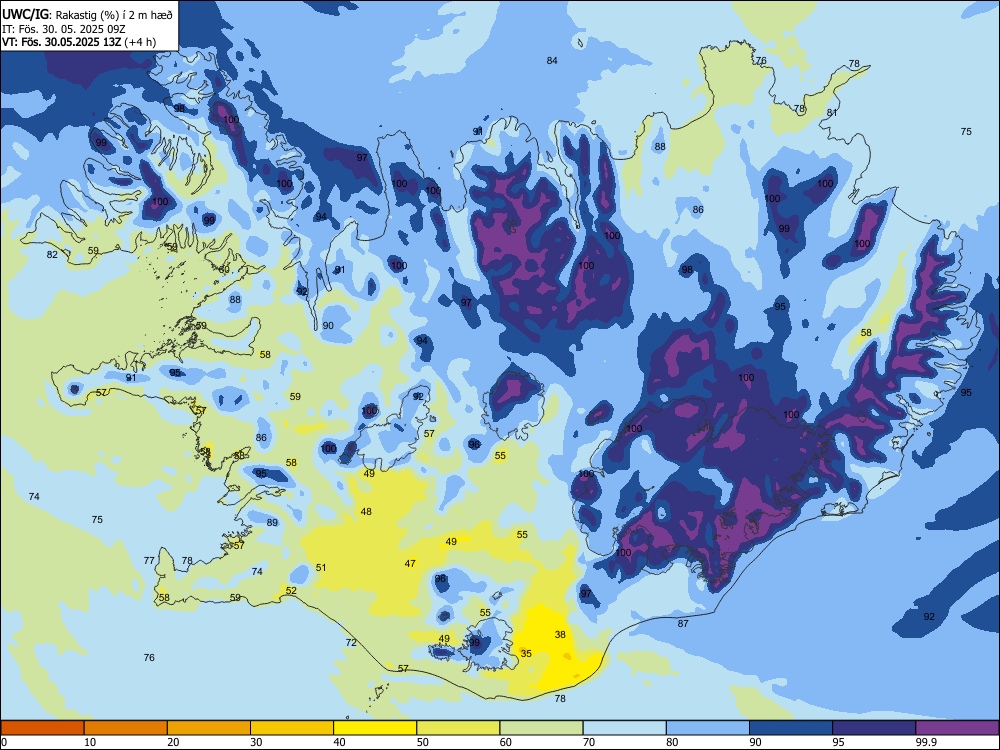Click the color scale label '50'

(423, 742)
